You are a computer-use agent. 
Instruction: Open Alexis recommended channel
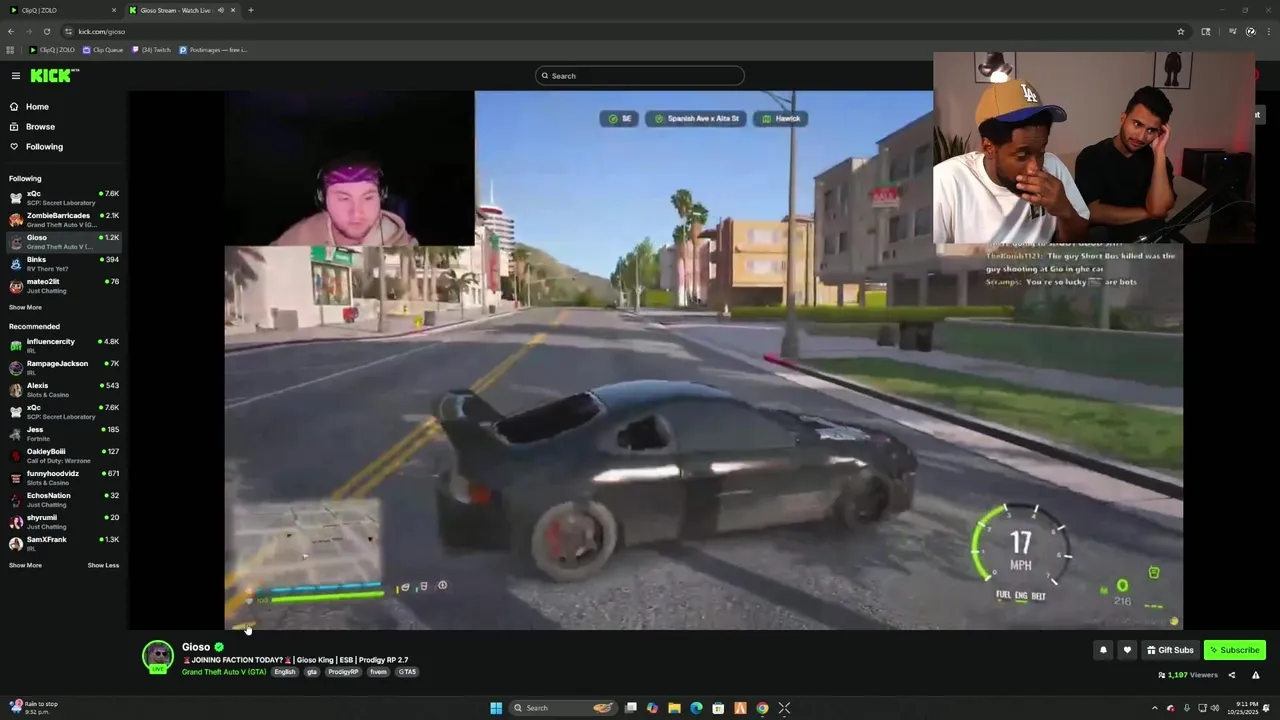(64, 390)
